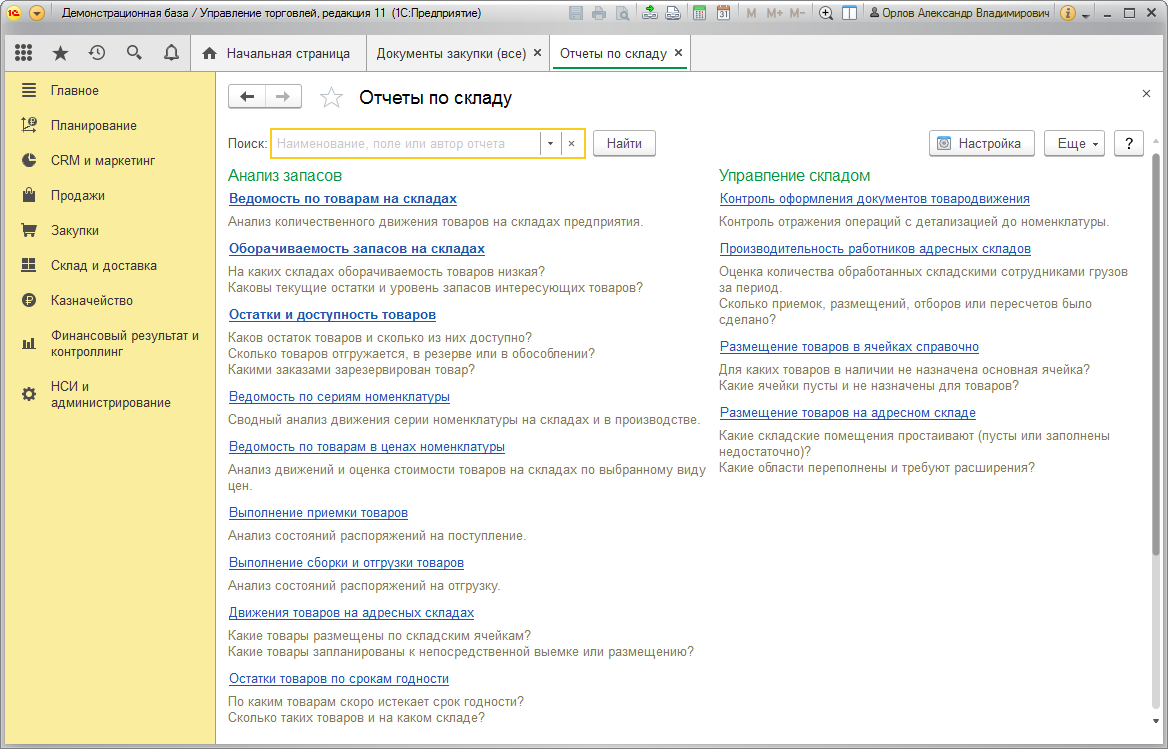1168x749 pixels.
Task: Open the calculator in the title bar
Action: click(x=699, y=13)
